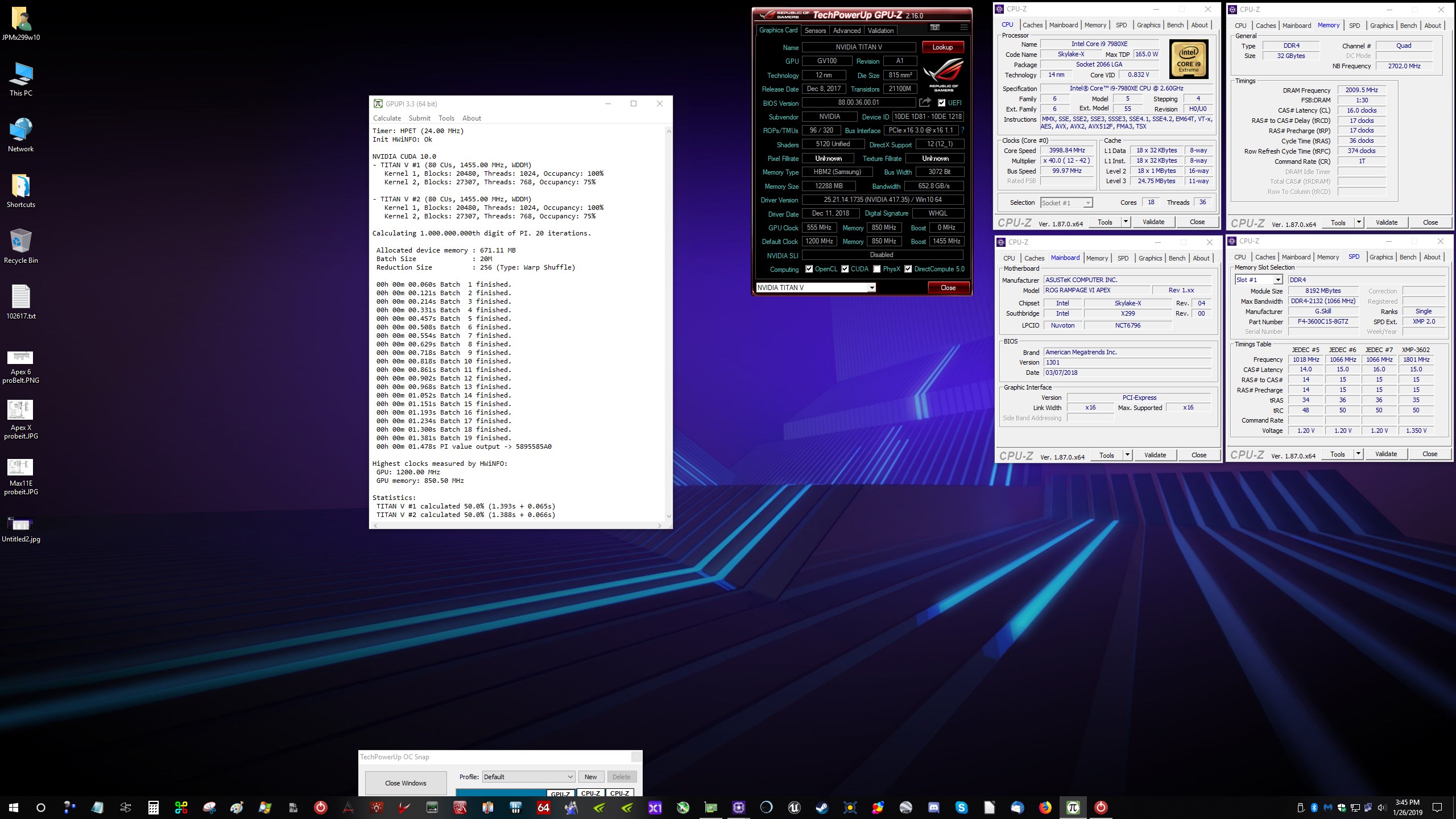This screenshot has width=1456, height=819.
Task: Click the New profile button in OC Snap
Action: coord(591,777)
